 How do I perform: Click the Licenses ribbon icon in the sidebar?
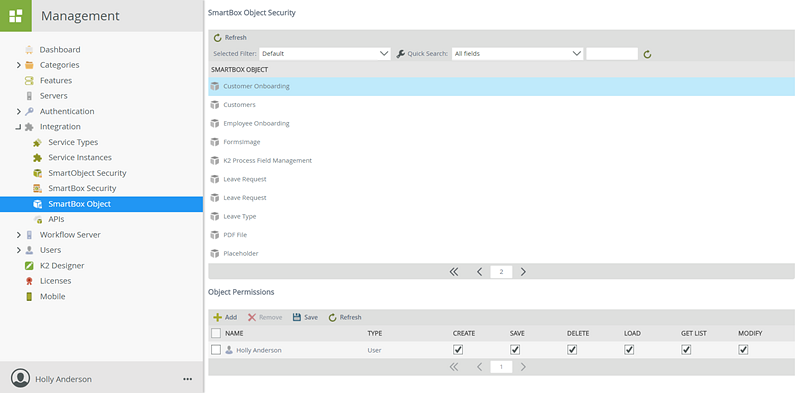(30, 281)
